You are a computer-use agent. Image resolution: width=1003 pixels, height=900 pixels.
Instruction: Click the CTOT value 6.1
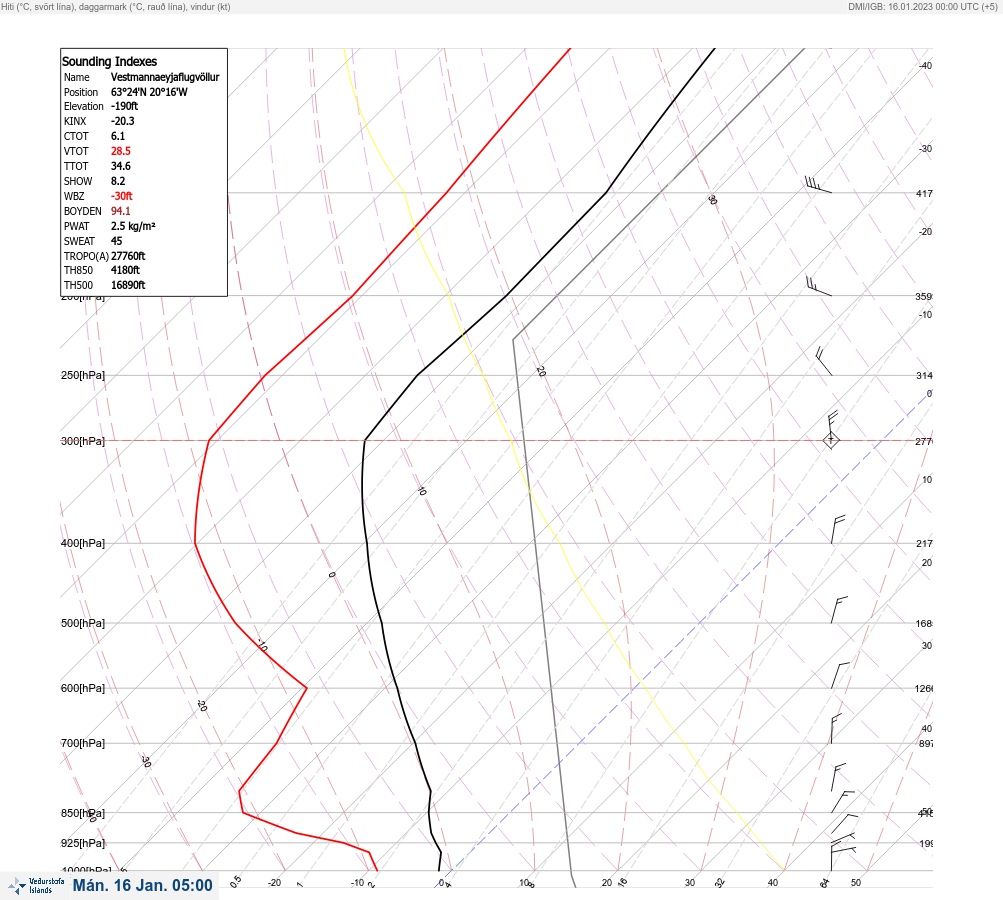pyautogui.click(x=118, y=136)
